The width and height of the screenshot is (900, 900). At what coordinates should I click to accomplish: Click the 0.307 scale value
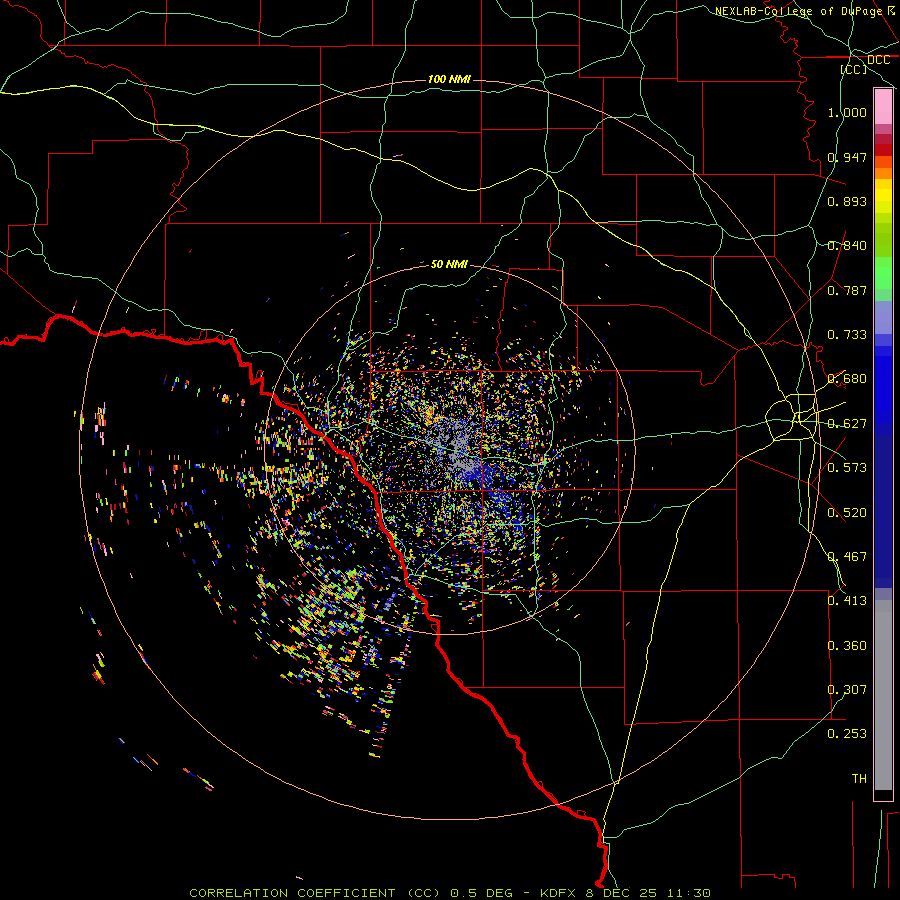coord(847,690)
